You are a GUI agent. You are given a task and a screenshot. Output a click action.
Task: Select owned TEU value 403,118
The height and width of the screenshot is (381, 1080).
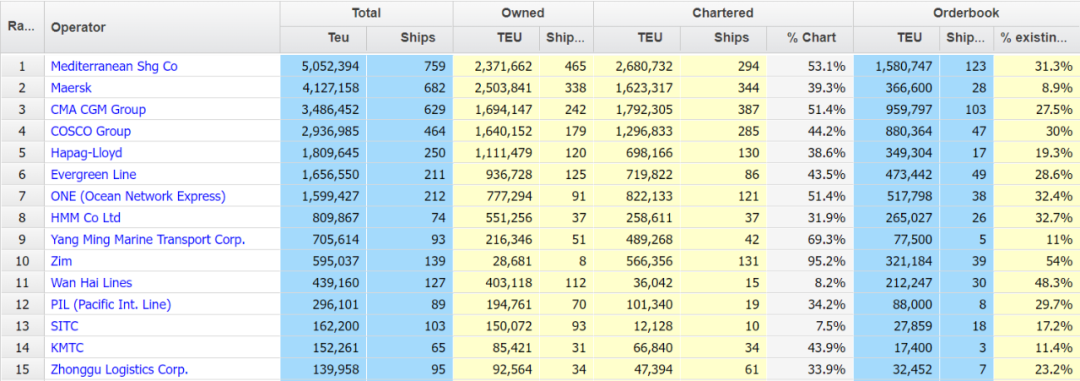509,282
